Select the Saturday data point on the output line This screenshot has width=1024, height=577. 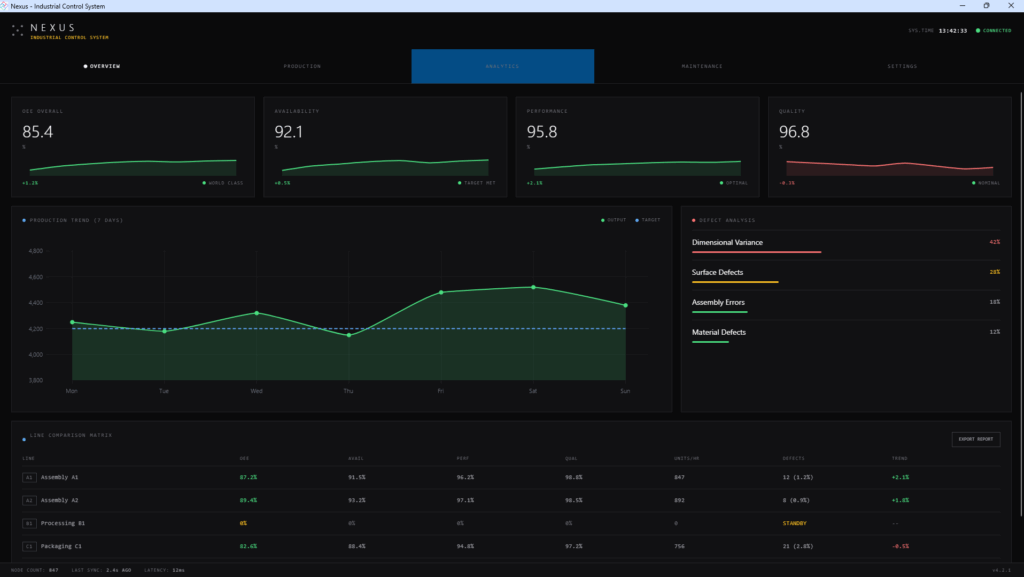pyautogui.click(x=533, y=286)
